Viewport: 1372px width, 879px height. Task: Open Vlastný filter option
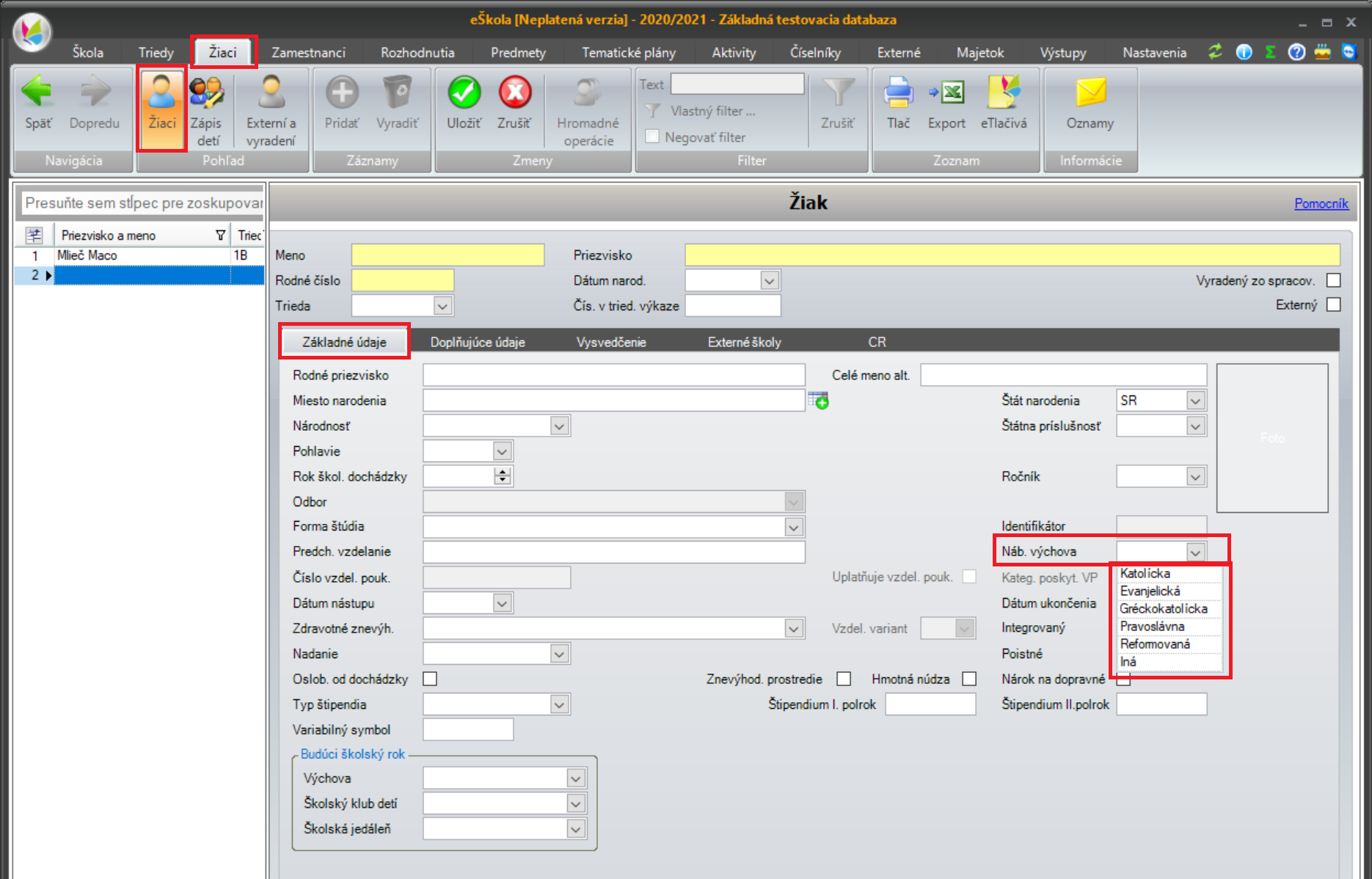click(712, 111)
